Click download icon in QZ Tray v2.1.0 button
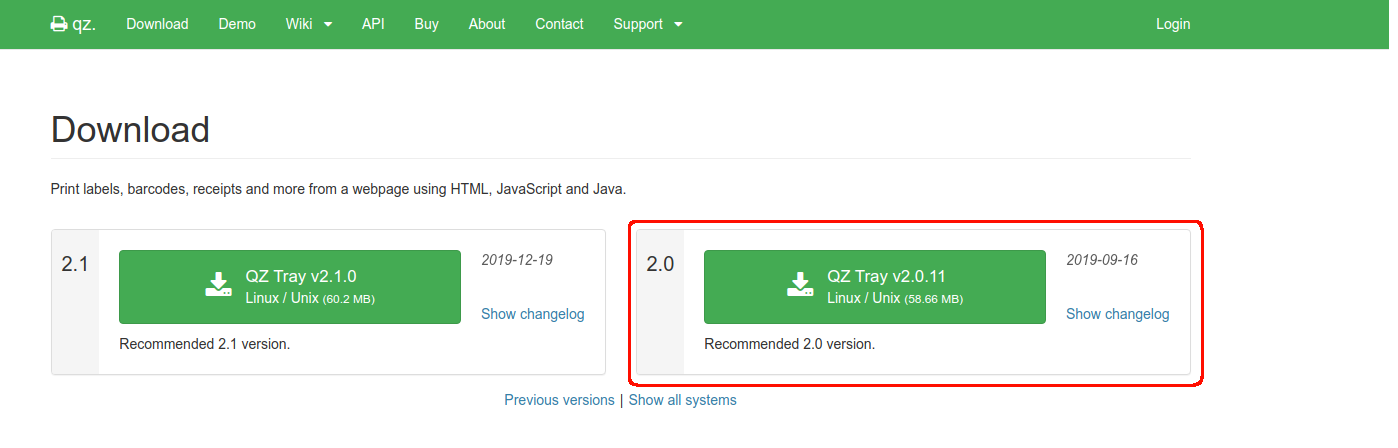This screenshot has height=448, width=1398. pos(219,285)
